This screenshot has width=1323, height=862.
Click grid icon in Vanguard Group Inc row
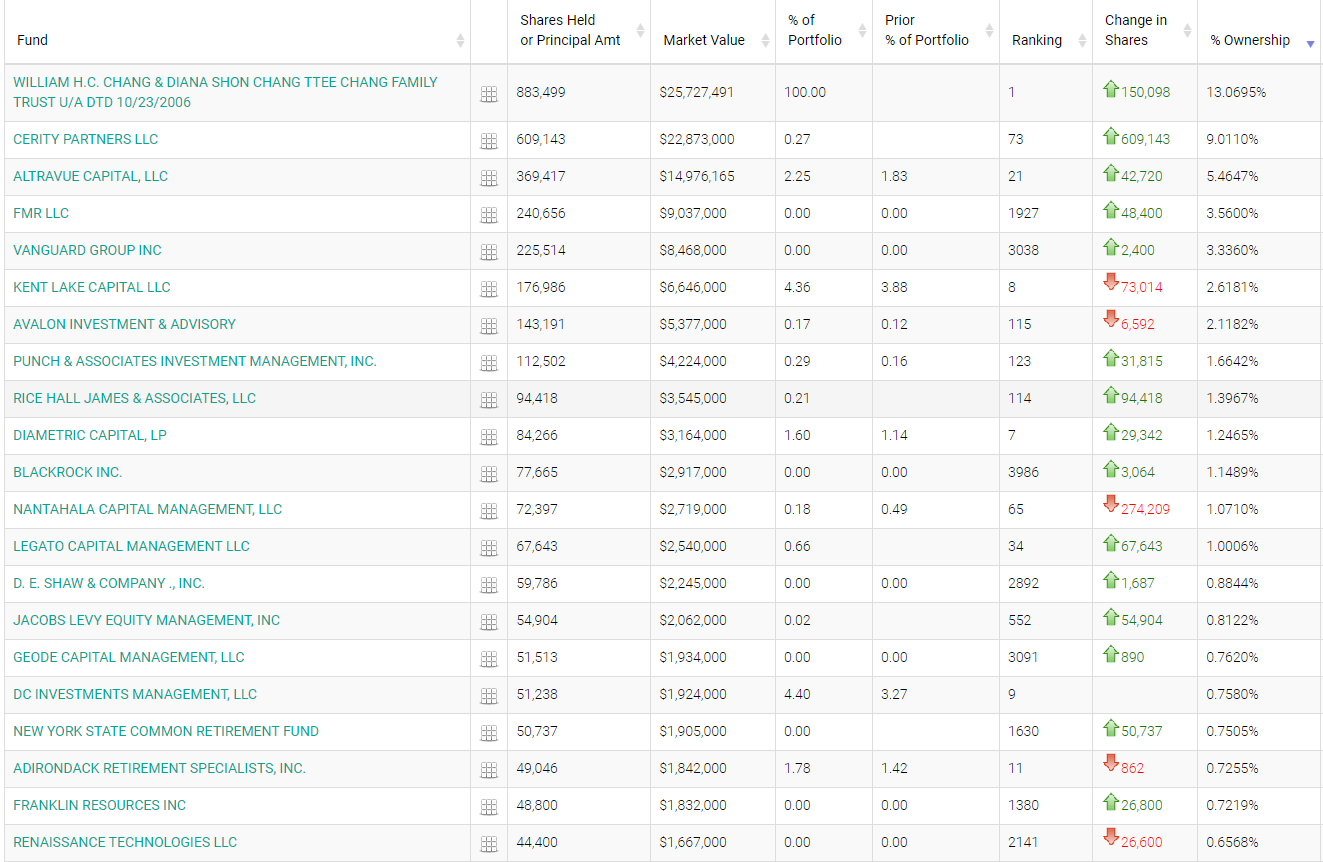point(489,252)
